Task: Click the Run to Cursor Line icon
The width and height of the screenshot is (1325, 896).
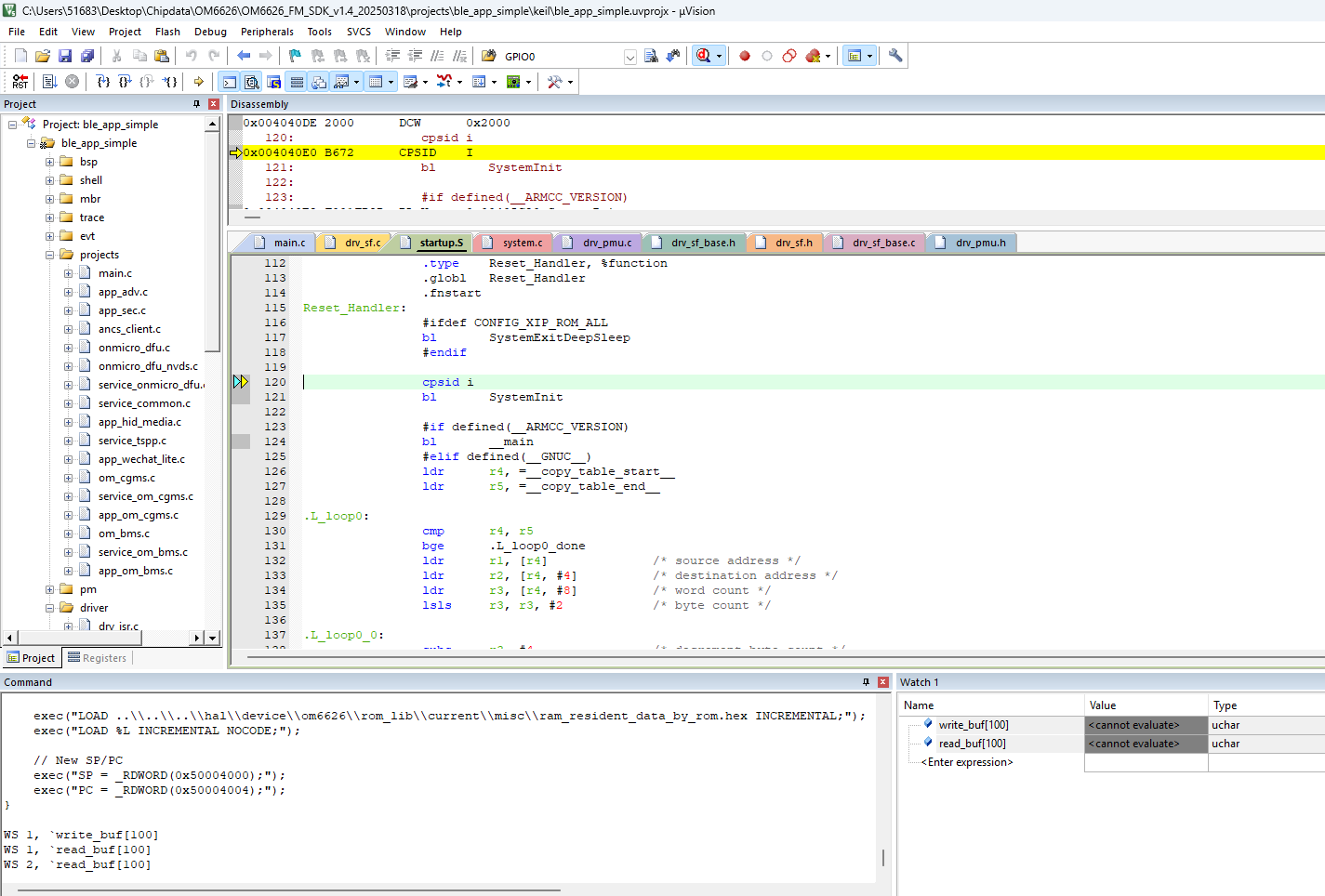Action: click(x=170, y=82)
